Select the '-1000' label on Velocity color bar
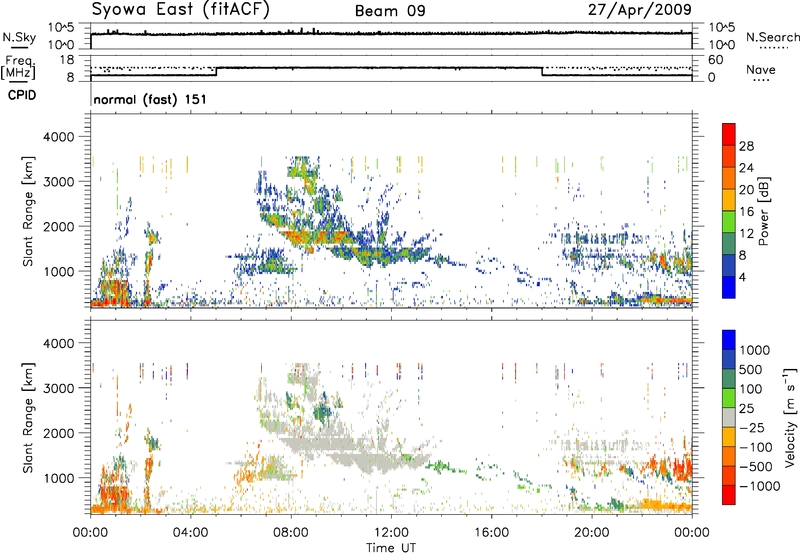 (760, 486)
